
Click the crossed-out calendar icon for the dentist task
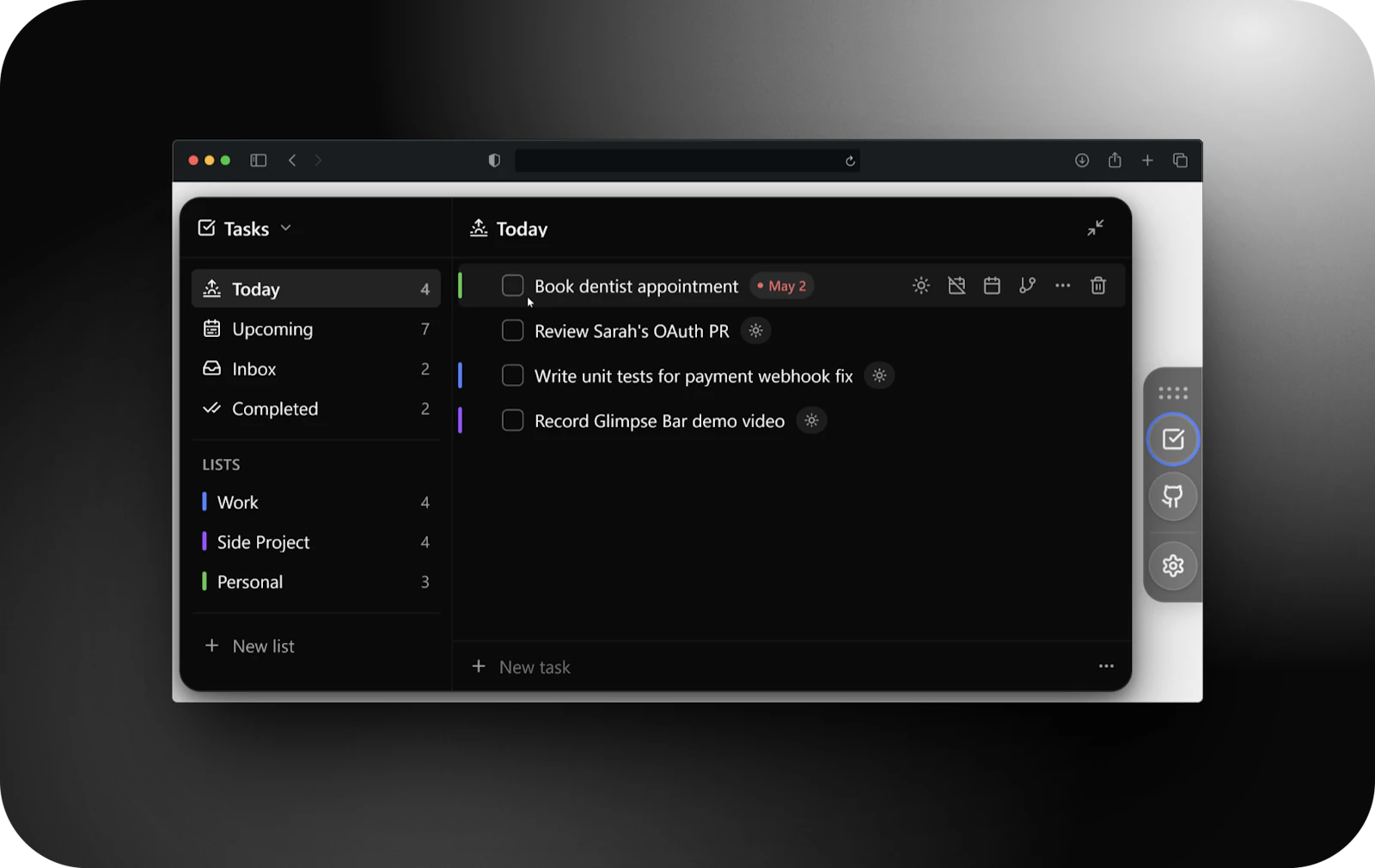coord(956,285)
